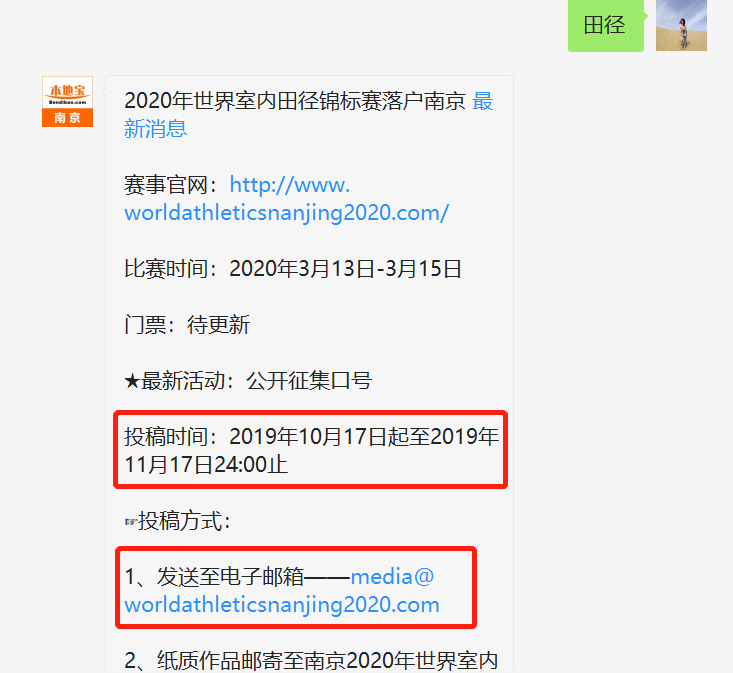Click the 门票：待更新 line

point(187,325)
